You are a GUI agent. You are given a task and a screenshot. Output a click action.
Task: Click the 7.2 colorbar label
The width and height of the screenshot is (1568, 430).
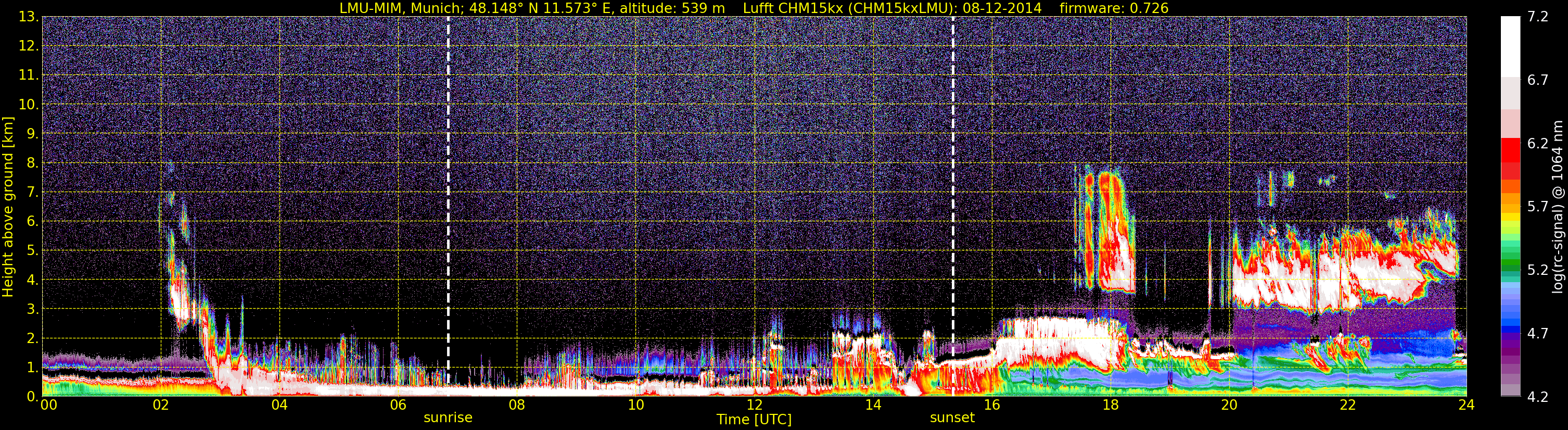point(1538,17)
